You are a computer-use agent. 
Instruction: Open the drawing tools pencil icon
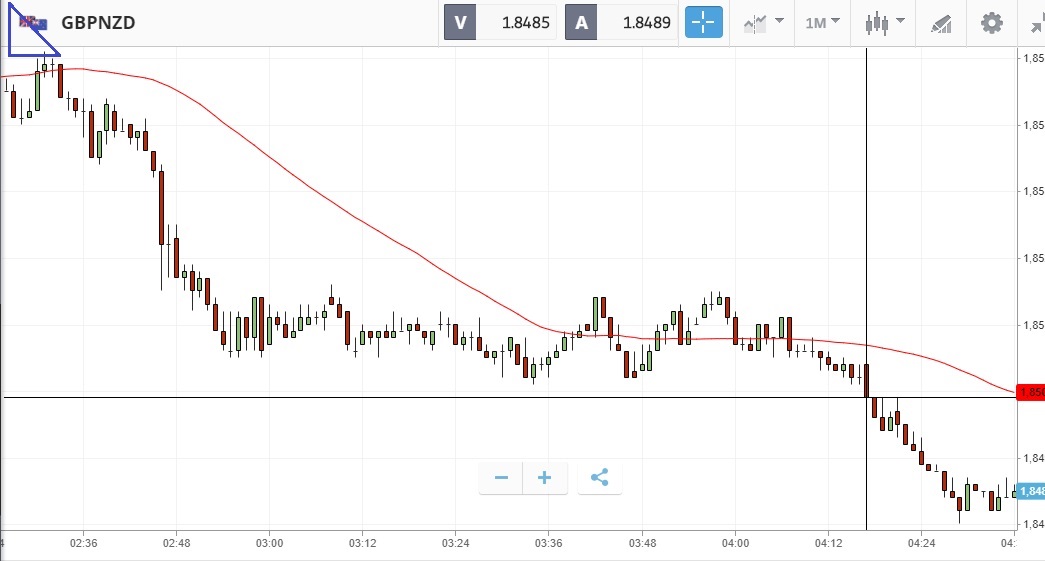941,22
